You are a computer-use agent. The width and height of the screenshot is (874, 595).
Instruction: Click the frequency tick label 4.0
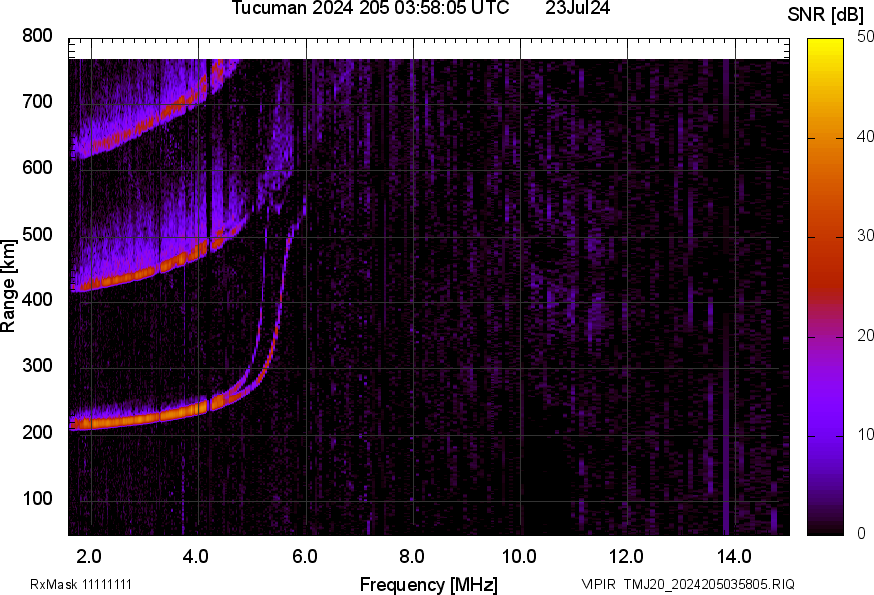coord(196,557)
